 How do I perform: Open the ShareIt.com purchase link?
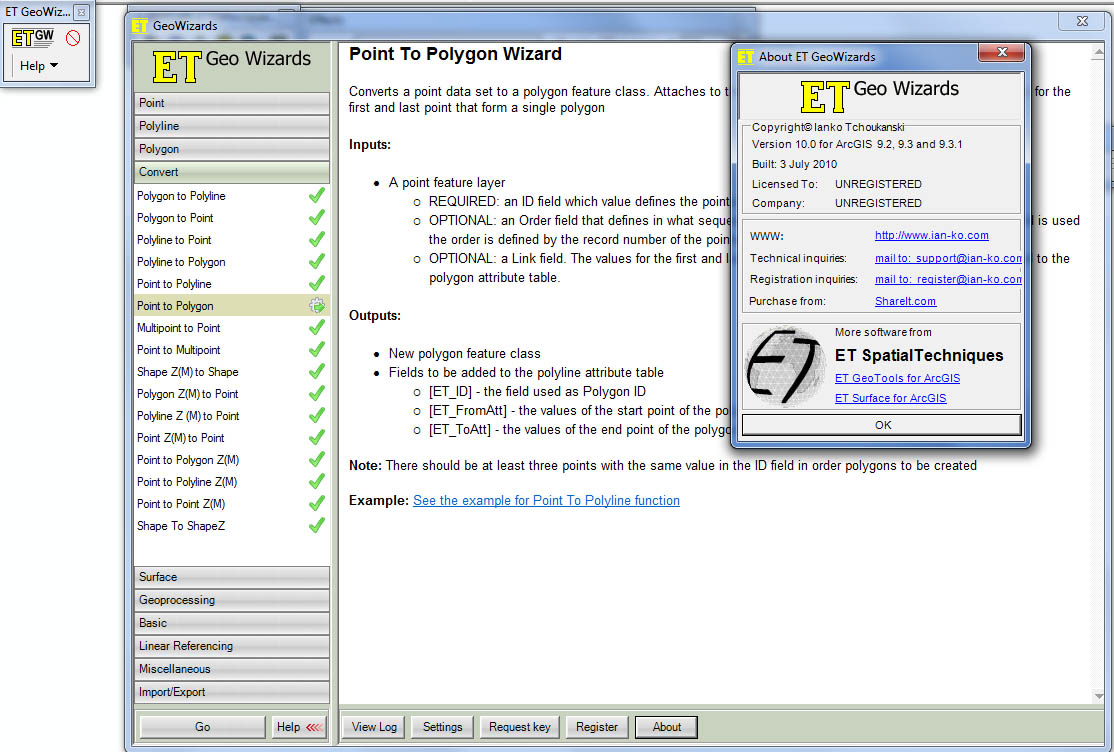(905, 301)
